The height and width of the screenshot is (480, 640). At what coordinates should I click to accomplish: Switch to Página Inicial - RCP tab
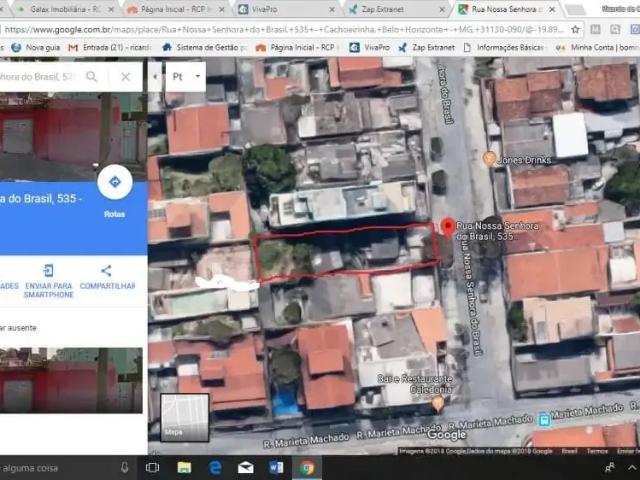[175, 9]
